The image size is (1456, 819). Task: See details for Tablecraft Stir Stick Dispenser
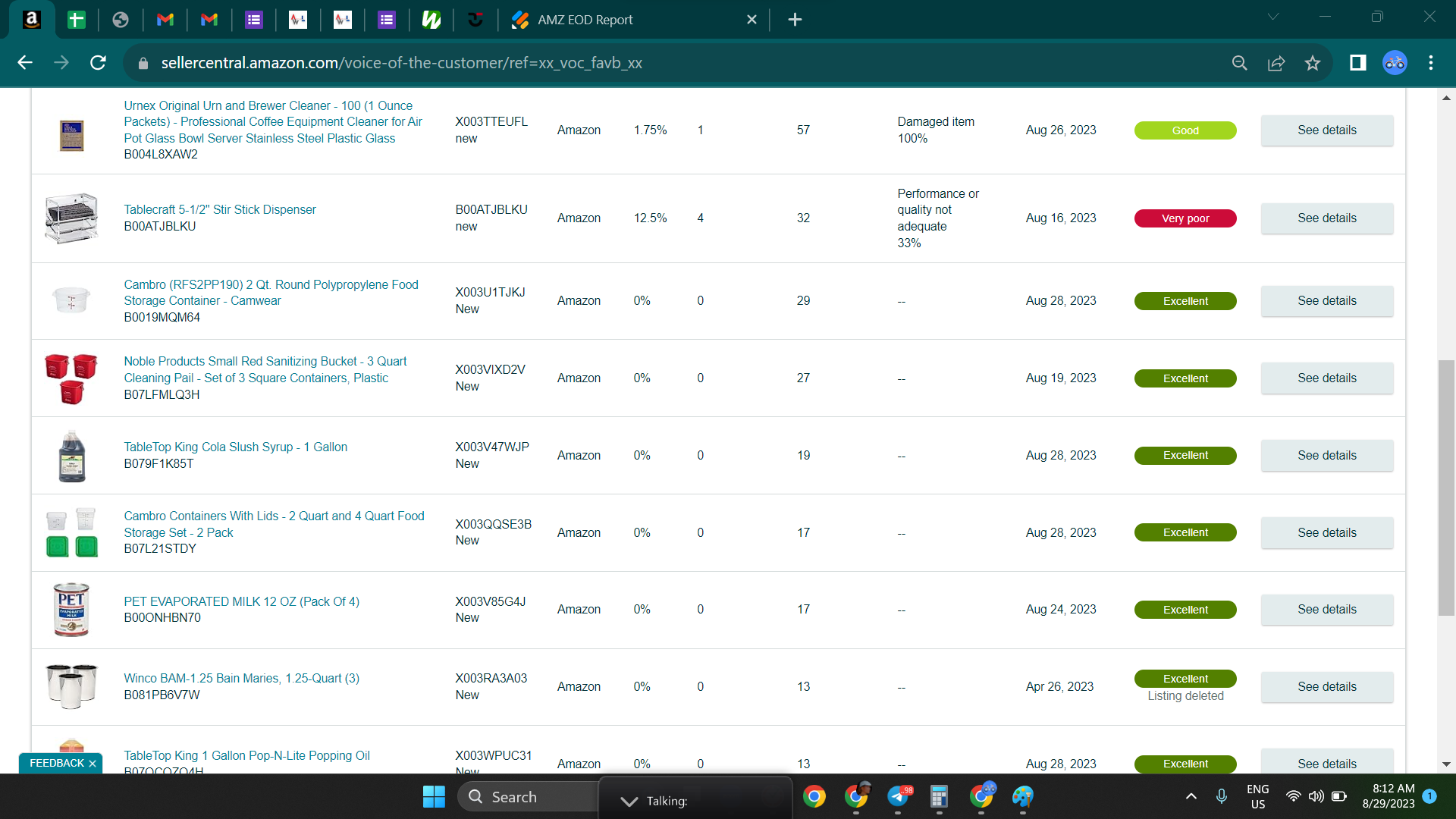tap(1327, 218)
